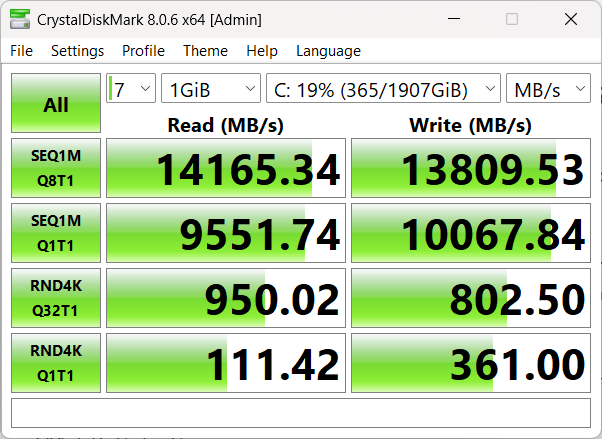Screen dimensions: 602x439
Task: Open the Help menu
Action: (262, 51)
